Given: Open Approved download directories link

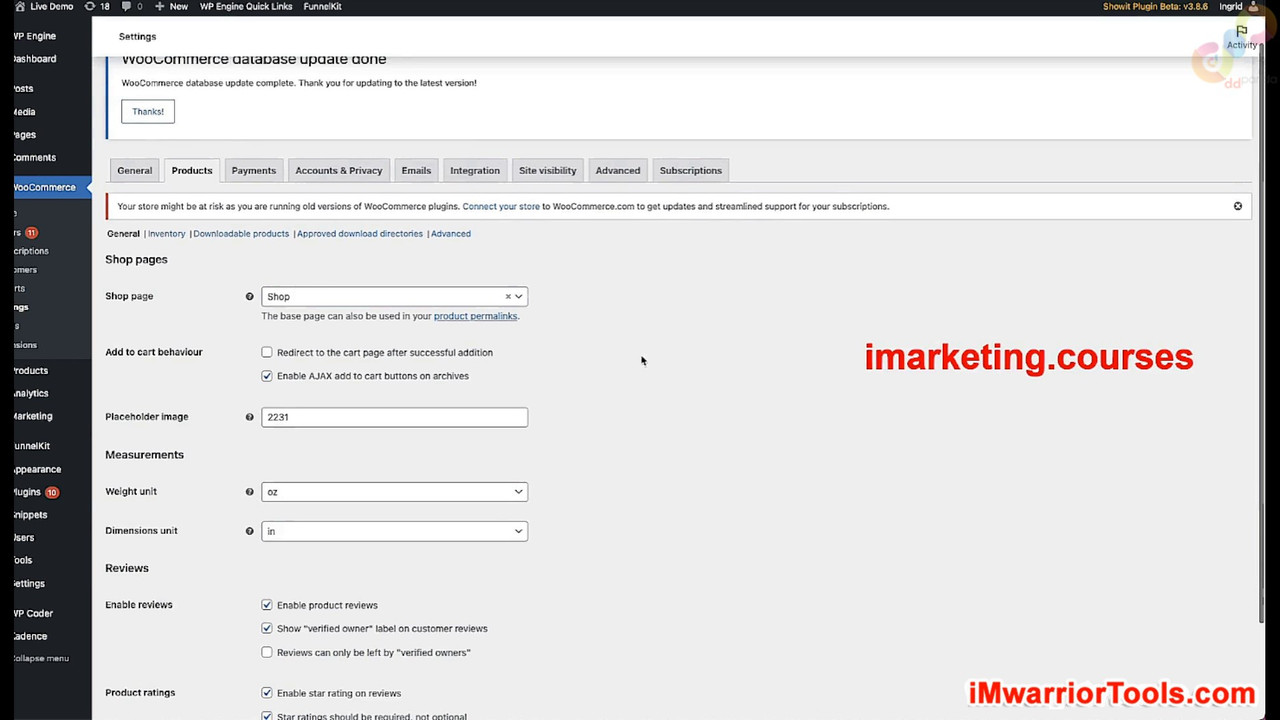Looking at the screenshot, I should pos(360,234).
